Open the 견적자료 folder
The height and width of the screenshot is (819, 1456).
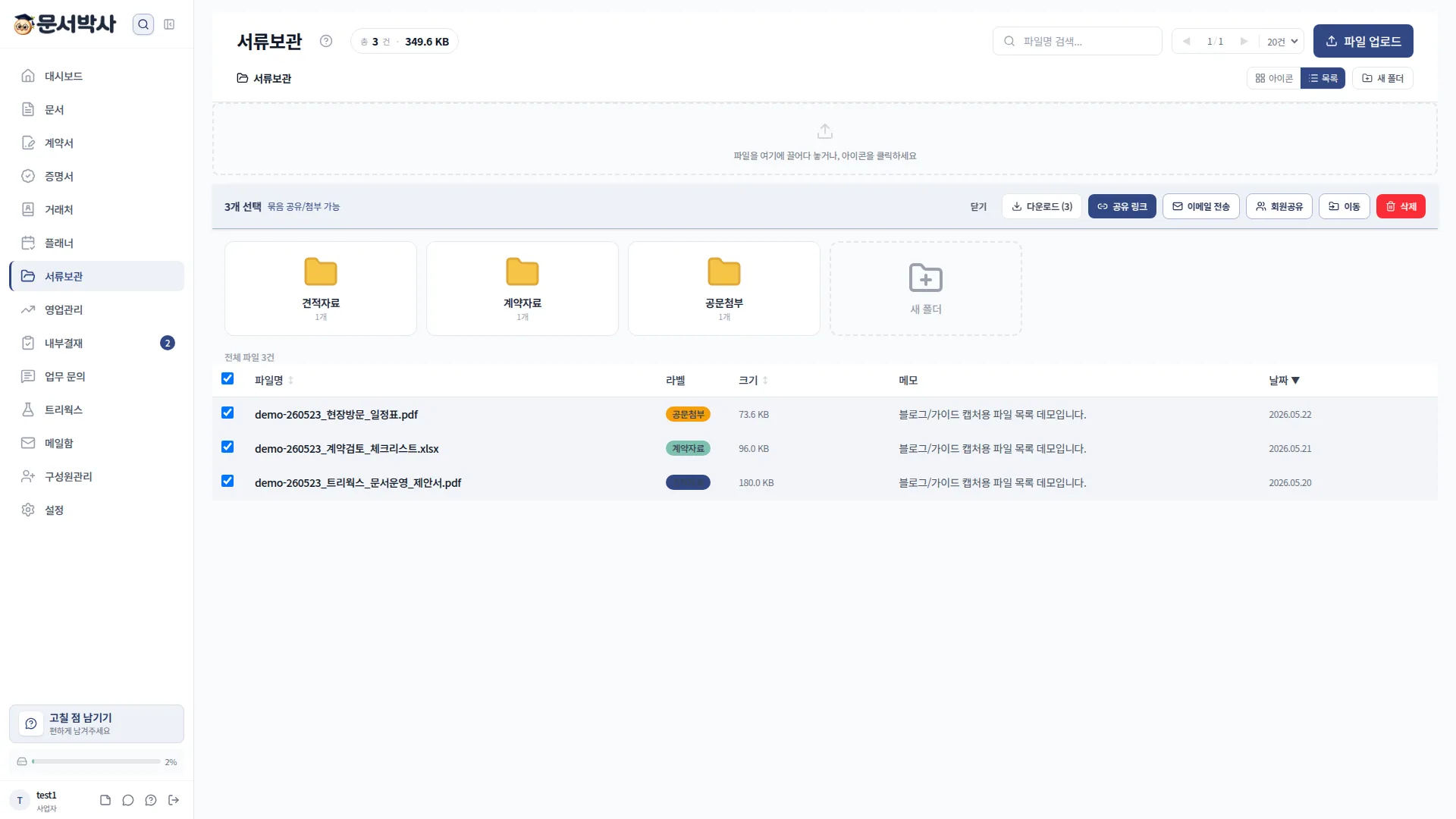[321, 288]
